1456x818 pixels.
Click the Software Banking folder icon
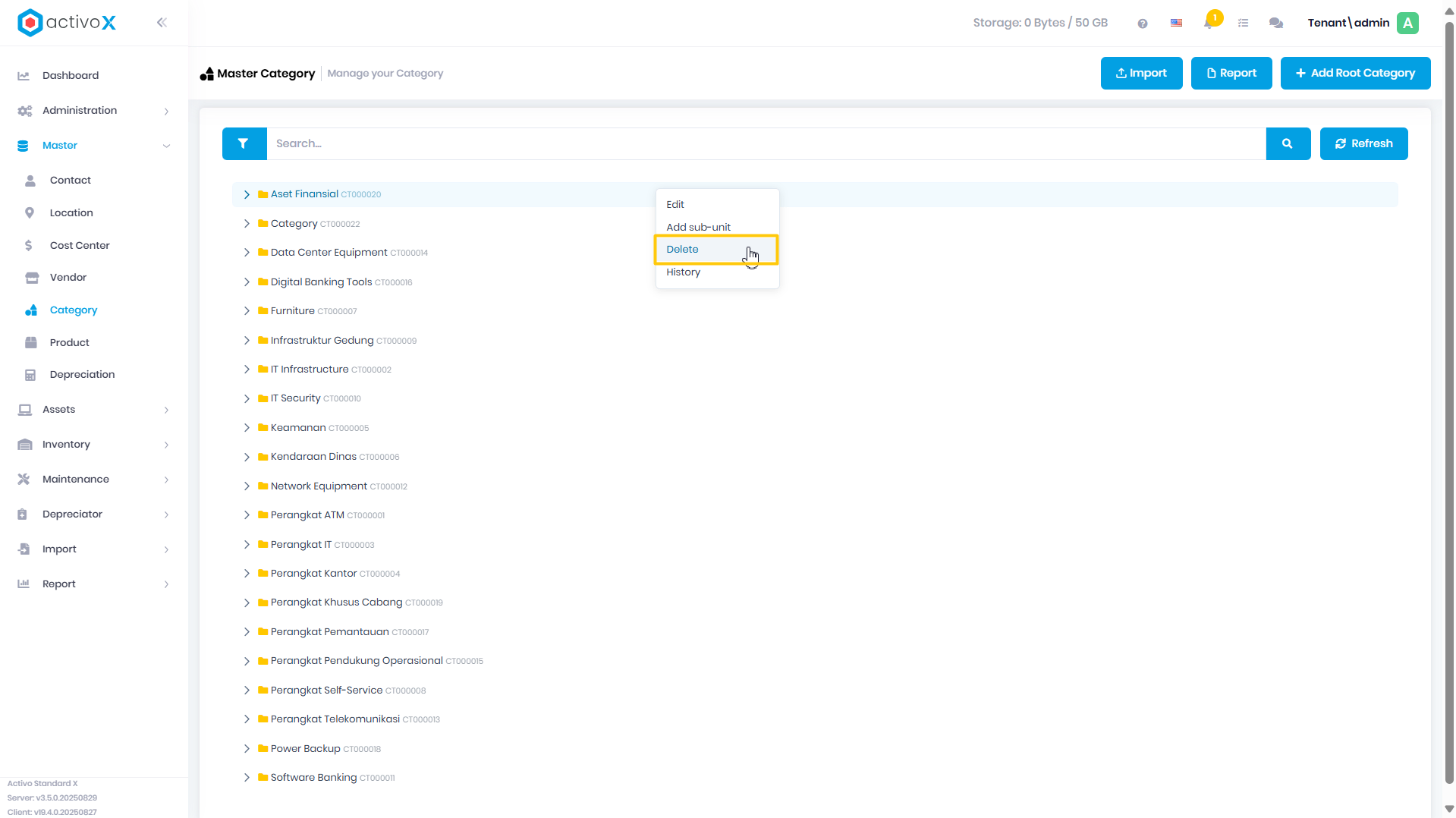tap(263, 778)
